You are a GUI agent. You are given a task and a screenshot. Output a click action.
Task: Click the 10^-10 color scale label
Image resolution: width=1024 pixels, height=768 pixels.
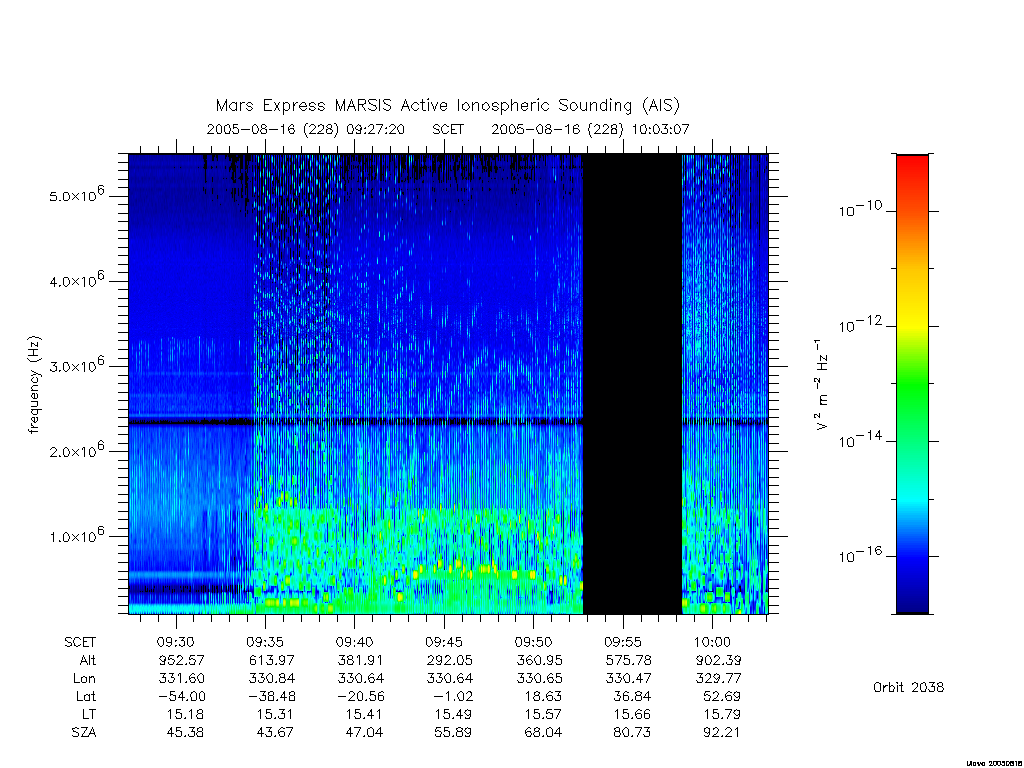pyautogui.click(x=860, y=209)
